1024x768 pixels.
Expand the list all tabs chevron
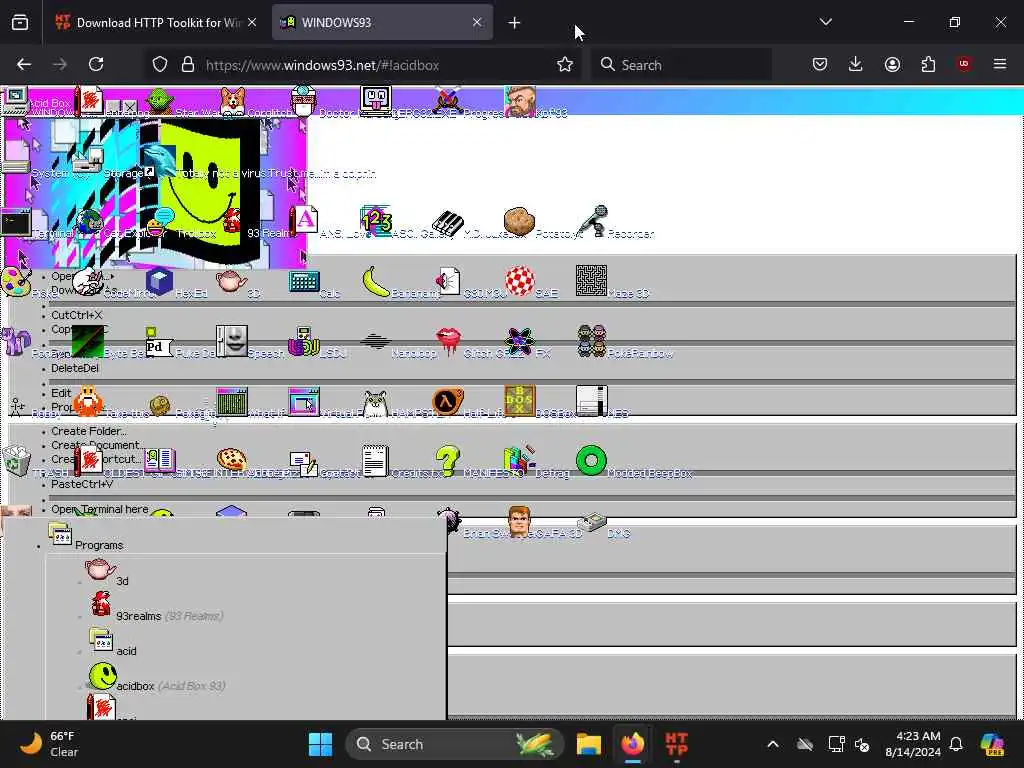(x=825, y=22)
